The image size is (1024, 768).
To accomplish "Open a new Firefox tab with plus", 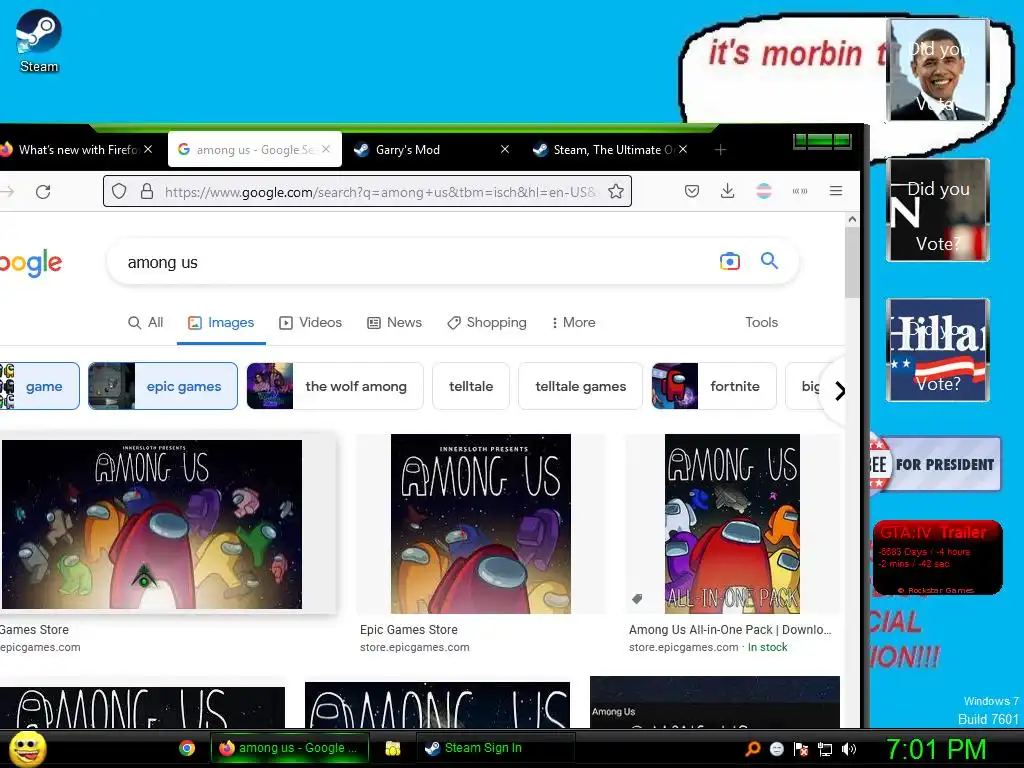I will tap(720, 150).
